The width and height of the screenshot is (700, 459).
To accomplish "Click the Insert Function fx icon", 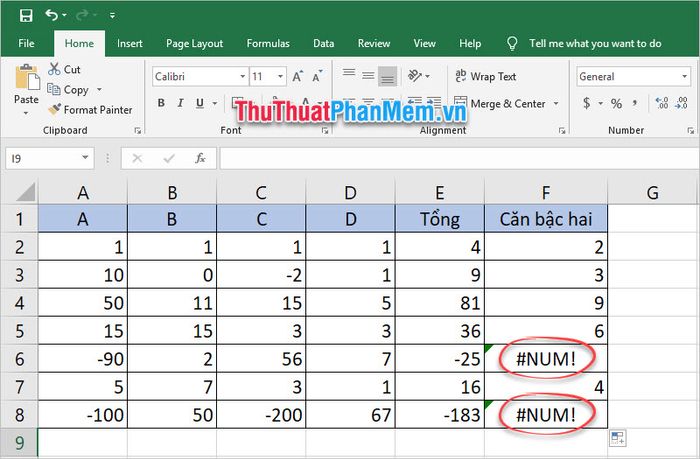I will point(200,158).
